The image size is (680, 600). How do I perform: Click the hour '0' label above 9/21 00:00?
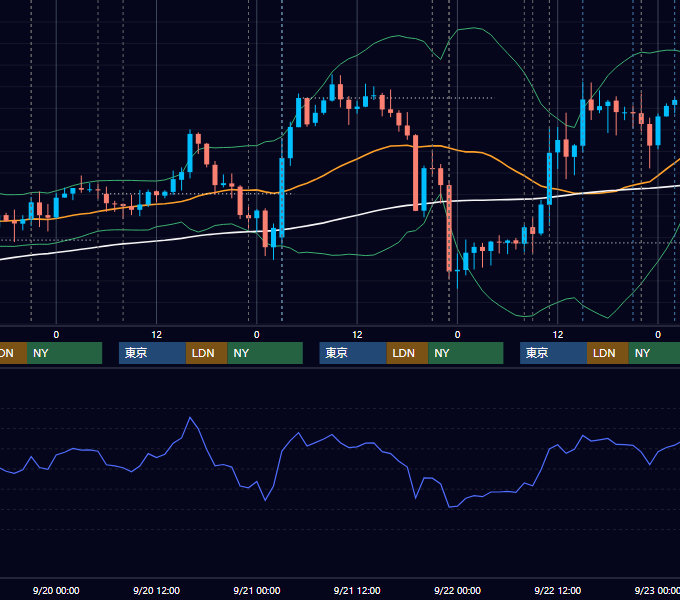(x=257, y=335)
